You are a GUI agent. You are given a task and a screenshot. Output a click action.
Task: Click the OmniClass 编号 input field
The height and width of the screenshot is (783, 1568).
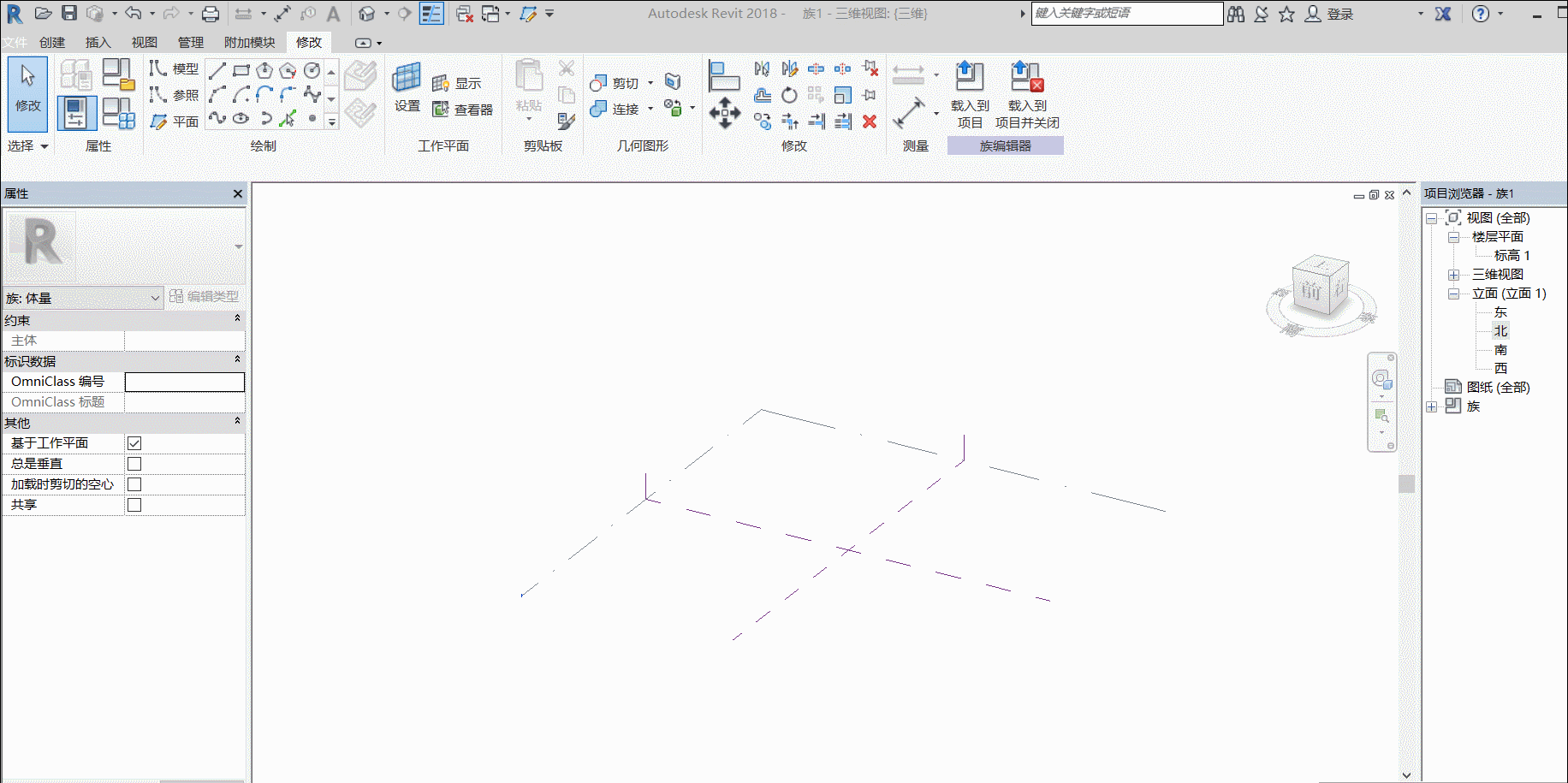pos(185,382)
